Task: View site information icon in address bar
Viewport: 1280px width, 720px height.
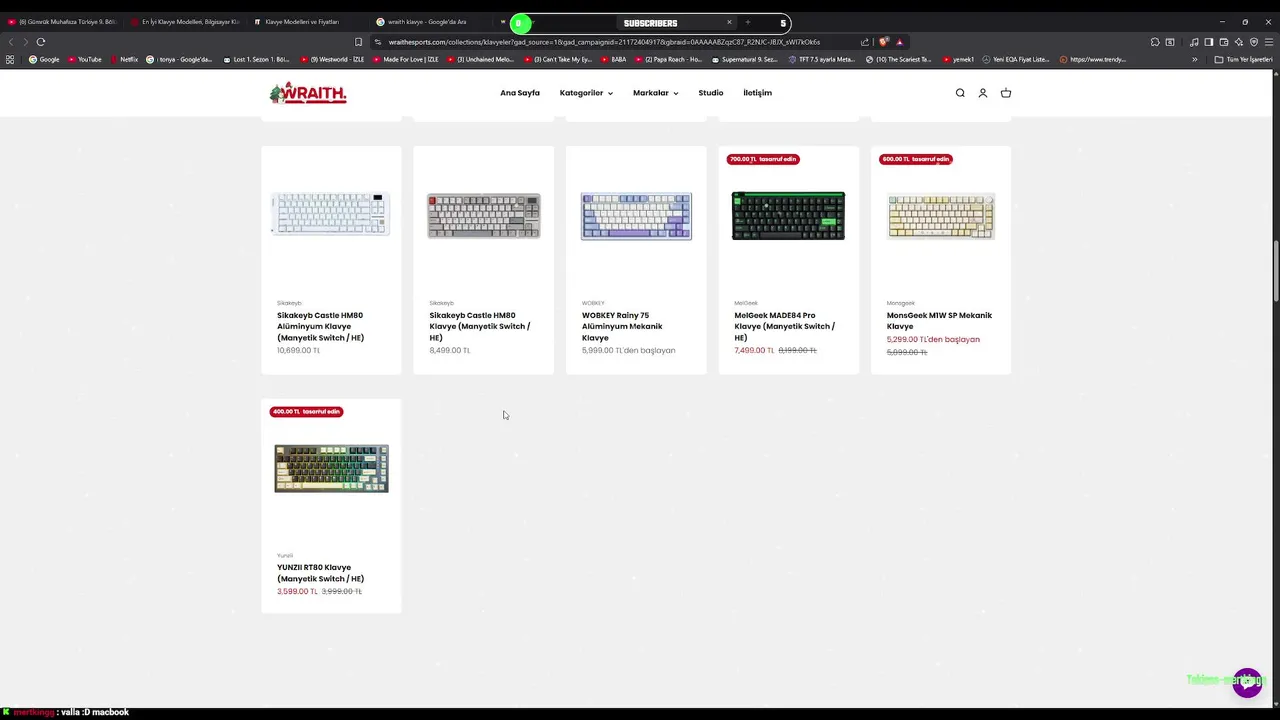Action: pyautogui.click(x=378, y=42)
